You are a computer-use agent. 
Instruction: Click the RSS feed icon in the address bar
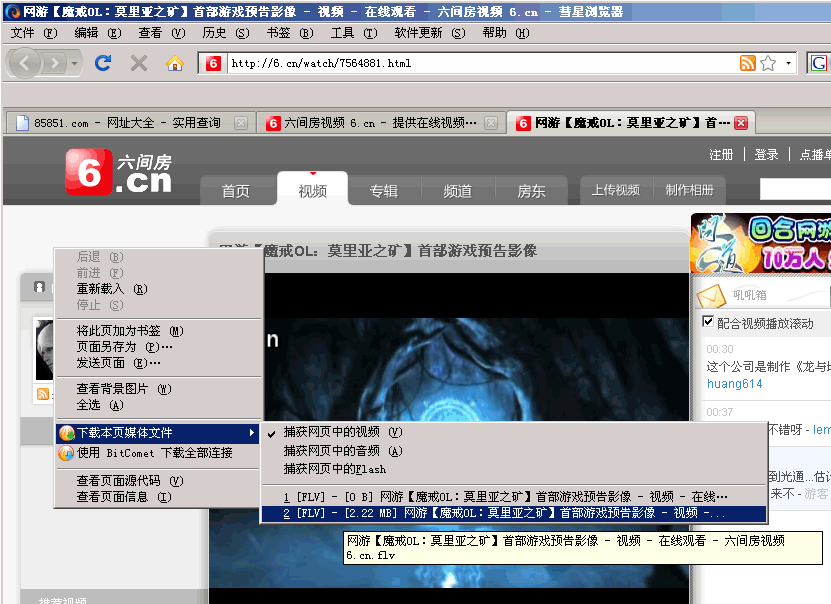[747, 63]
